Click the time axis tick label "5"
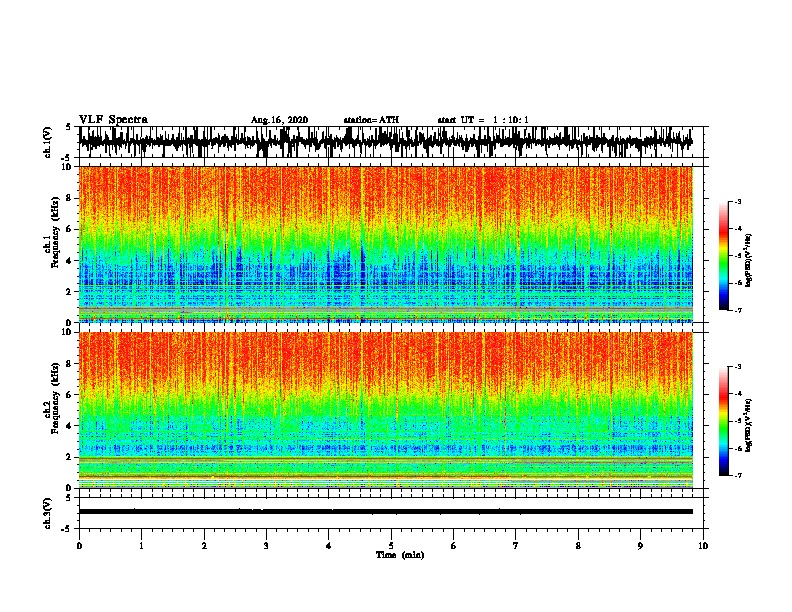This screenshot has width=792, height=612. (x=391, y=546)
